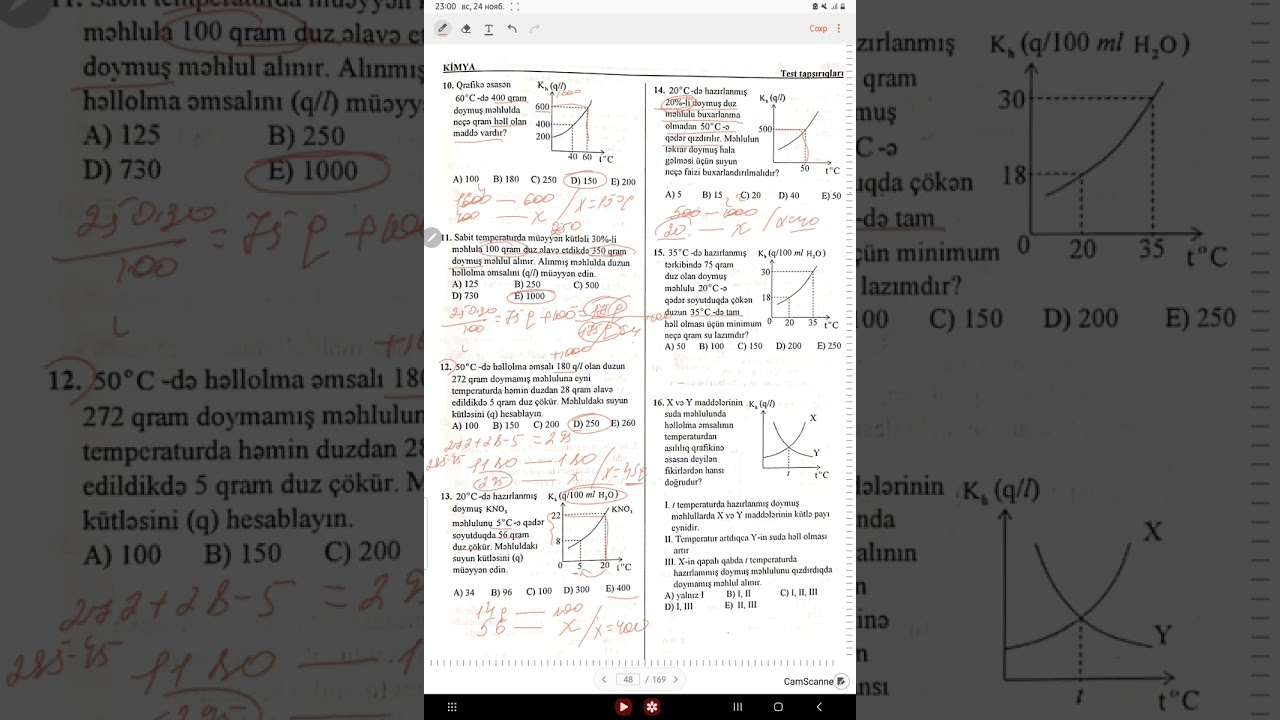
Task: Tap the total page count '/ 169'
Action: coord(656,679)
